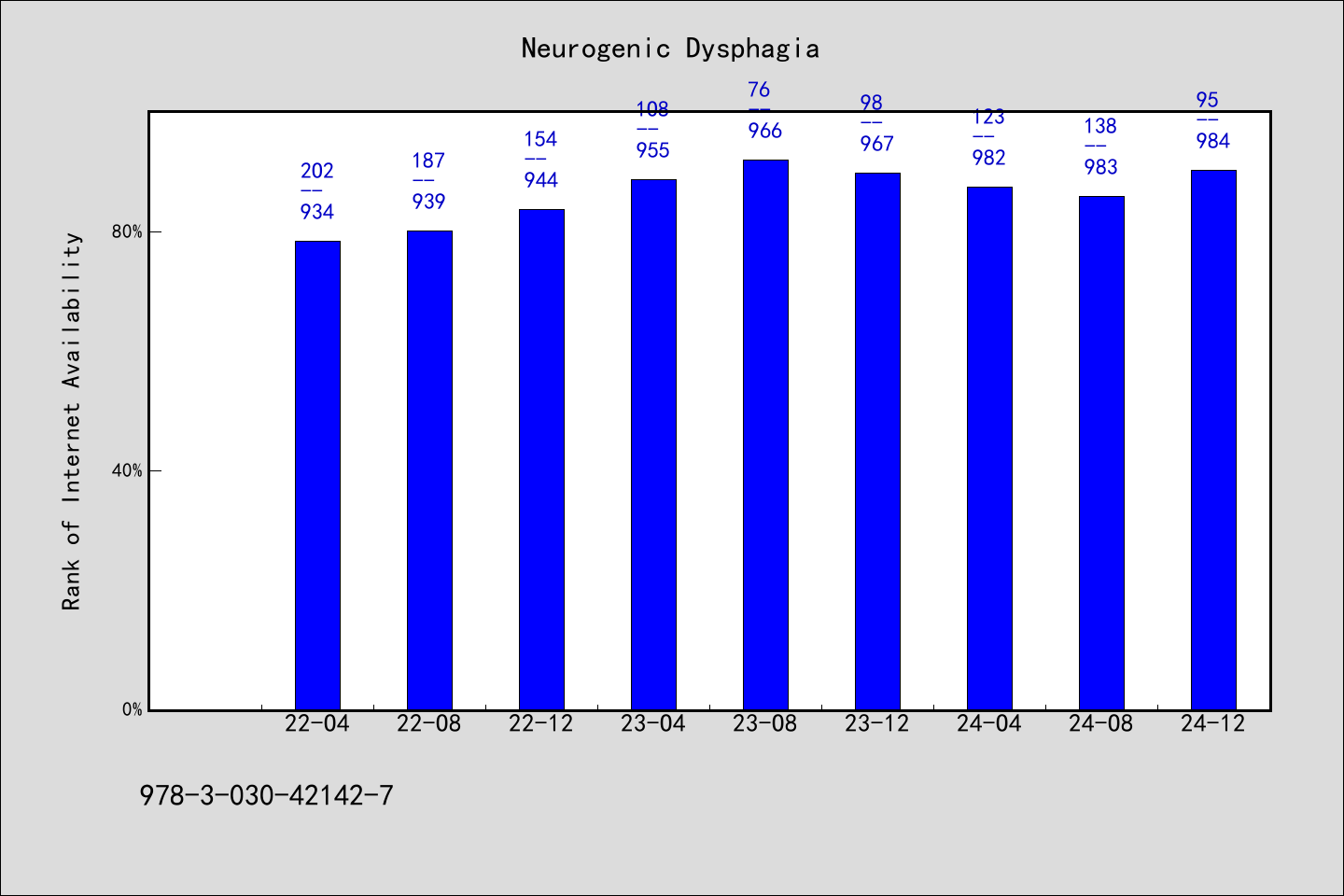
Task: Click the x-axis label 24-12
Action: pyautogui.click(x=1213, y=723)
